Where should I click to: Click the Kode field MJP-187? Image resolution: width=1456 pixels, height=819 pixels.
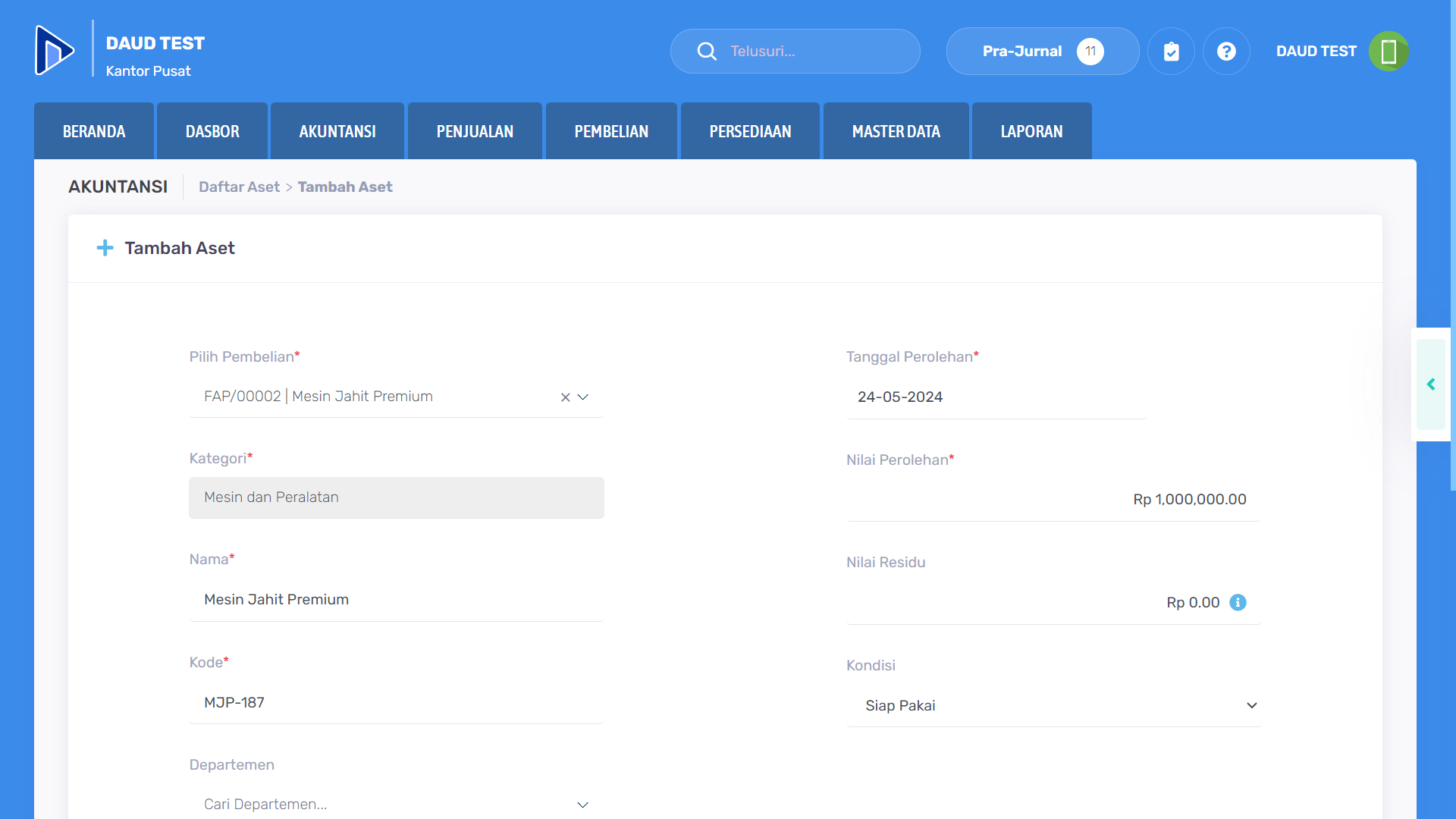pyautogui.click(x=396, y=703)
